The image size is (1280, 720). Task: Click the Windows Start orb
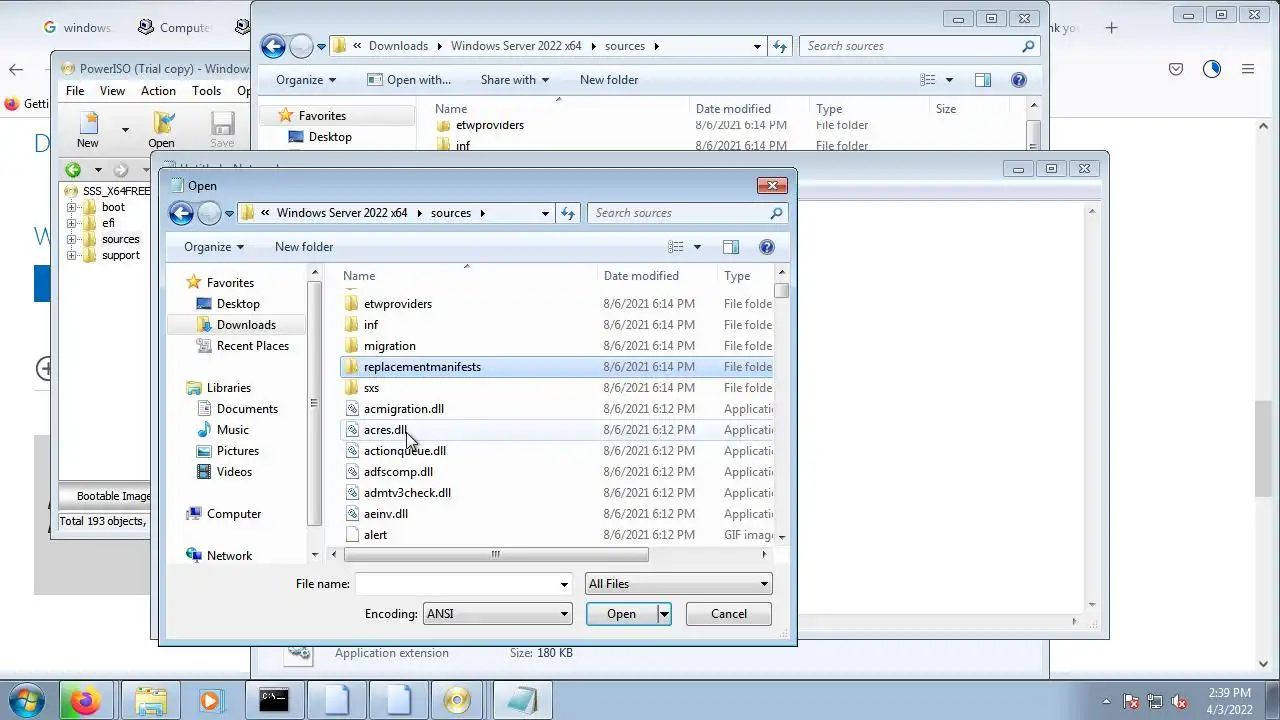(x=27, y=701)
